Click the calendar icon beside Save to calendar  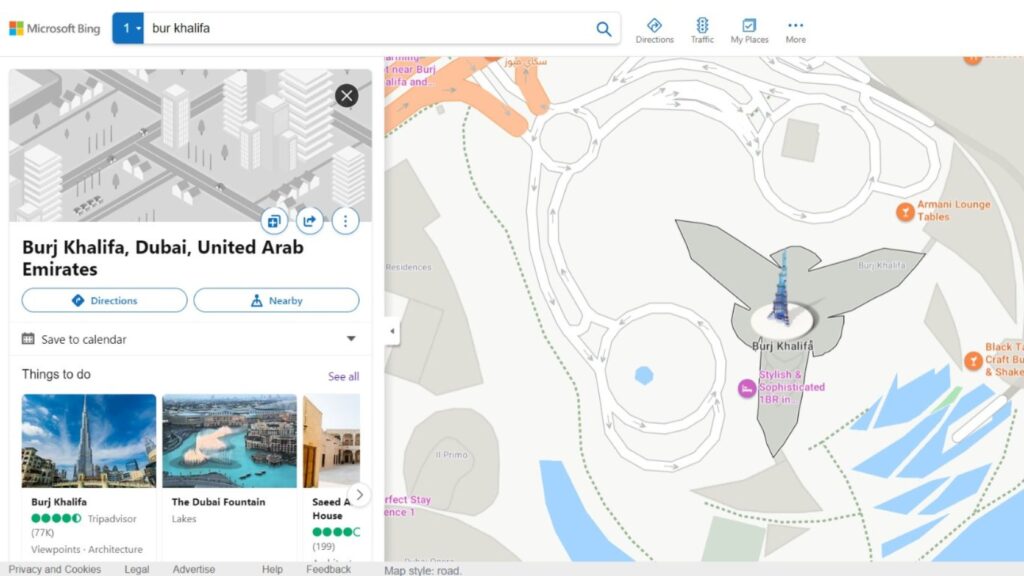click(x=28, y=338)
